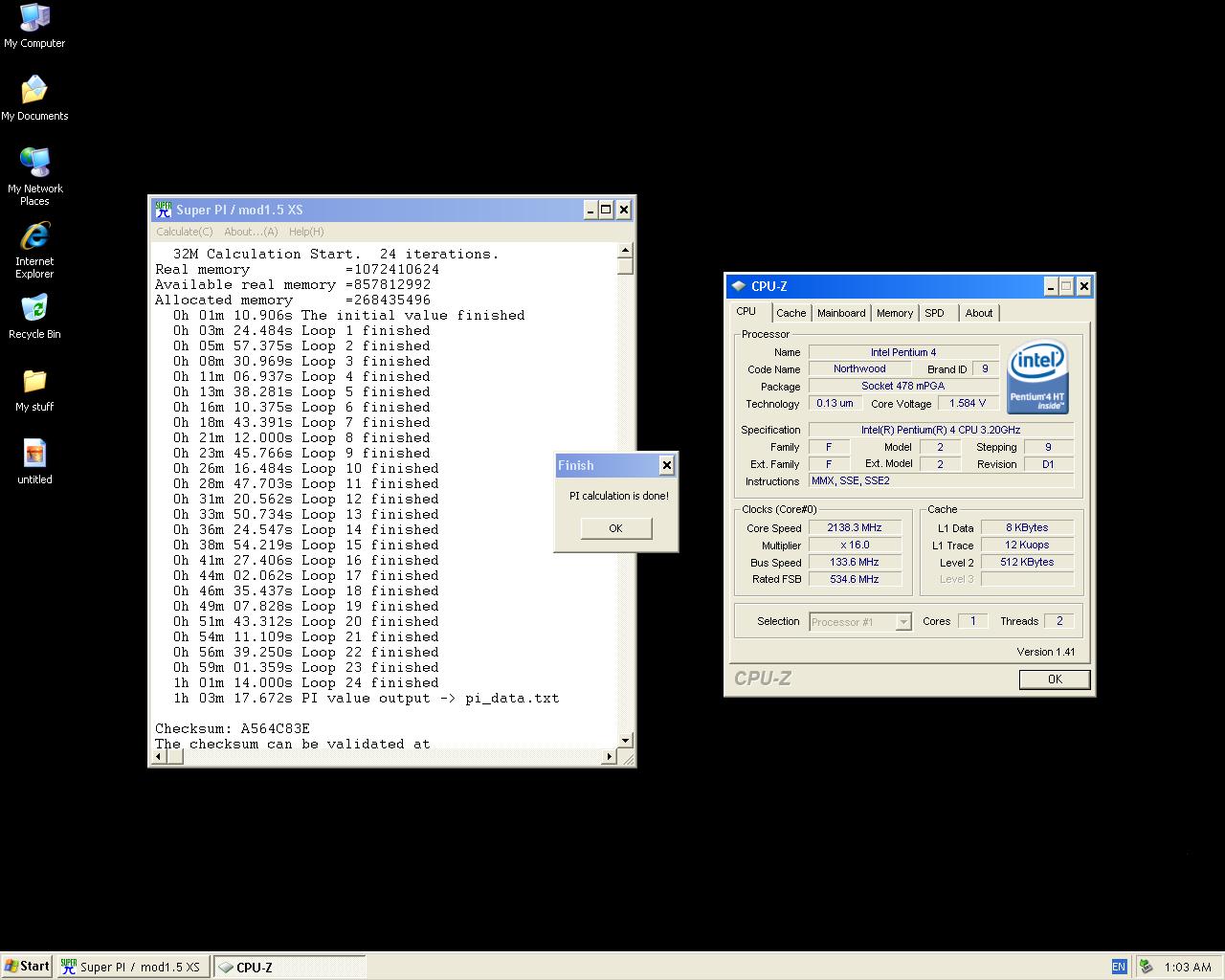Click CPU-Z title bar icon
The image size is (1225, 980).
[x=738, y=286]
